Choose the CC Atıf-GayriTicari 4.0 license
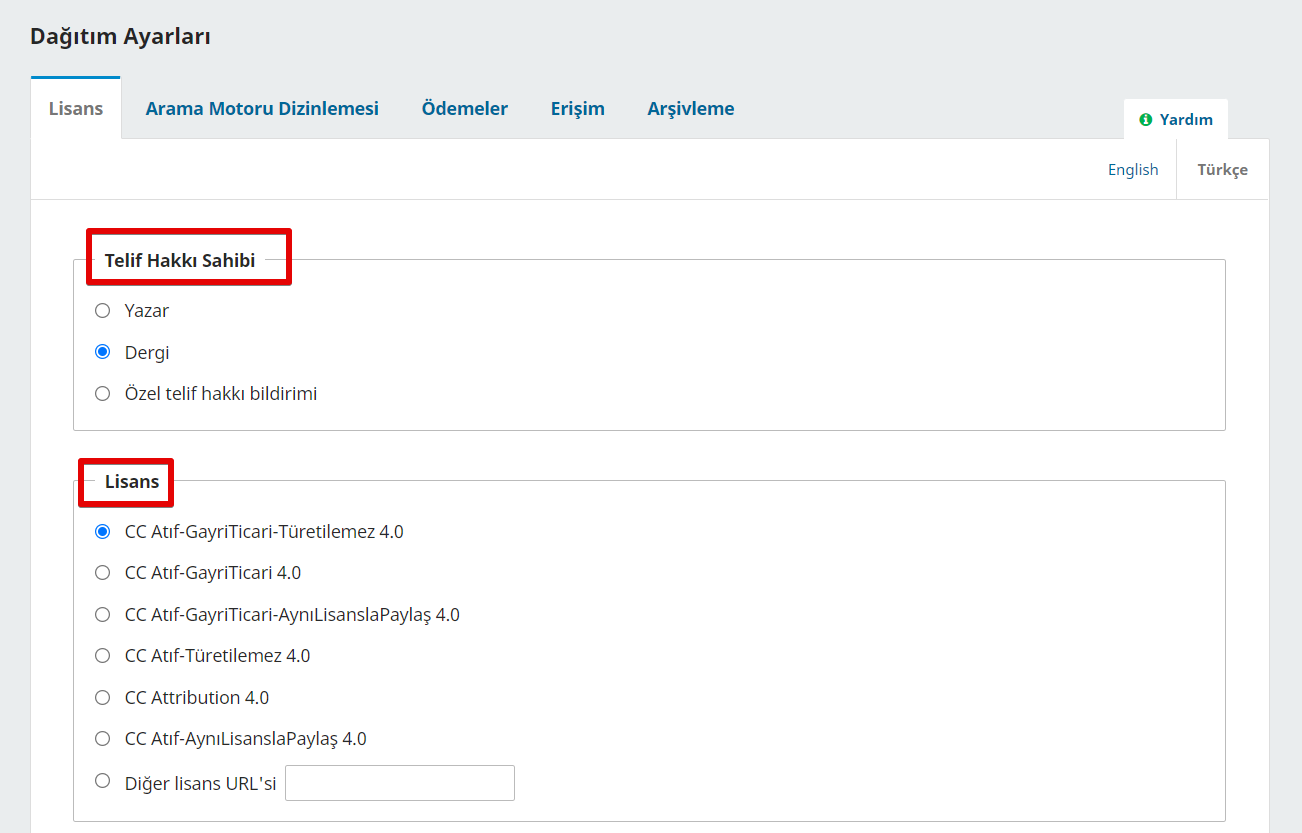Screen dimensions: 1302x833 102,573
